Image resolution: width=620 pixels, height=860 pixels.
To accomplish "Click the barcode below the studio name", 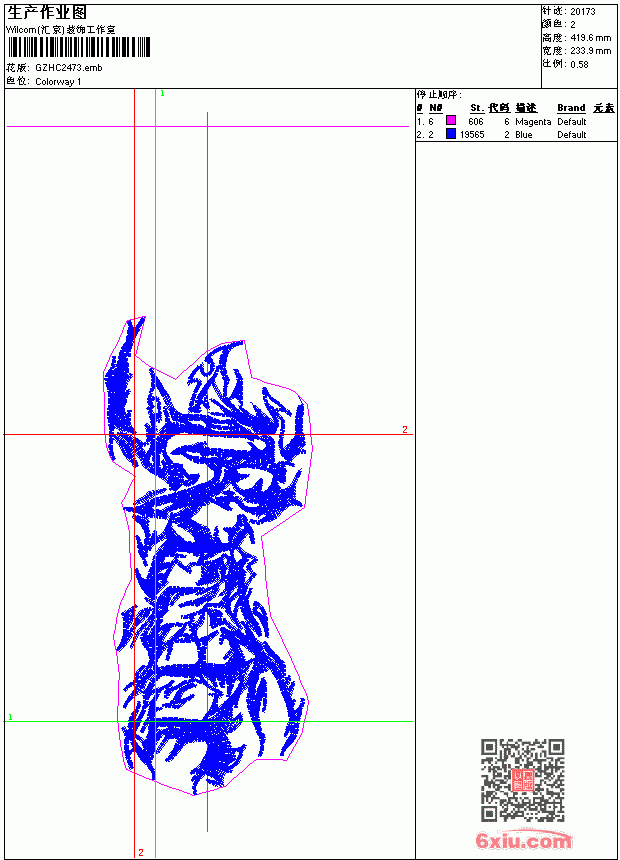I will click(x=78, y=47).
